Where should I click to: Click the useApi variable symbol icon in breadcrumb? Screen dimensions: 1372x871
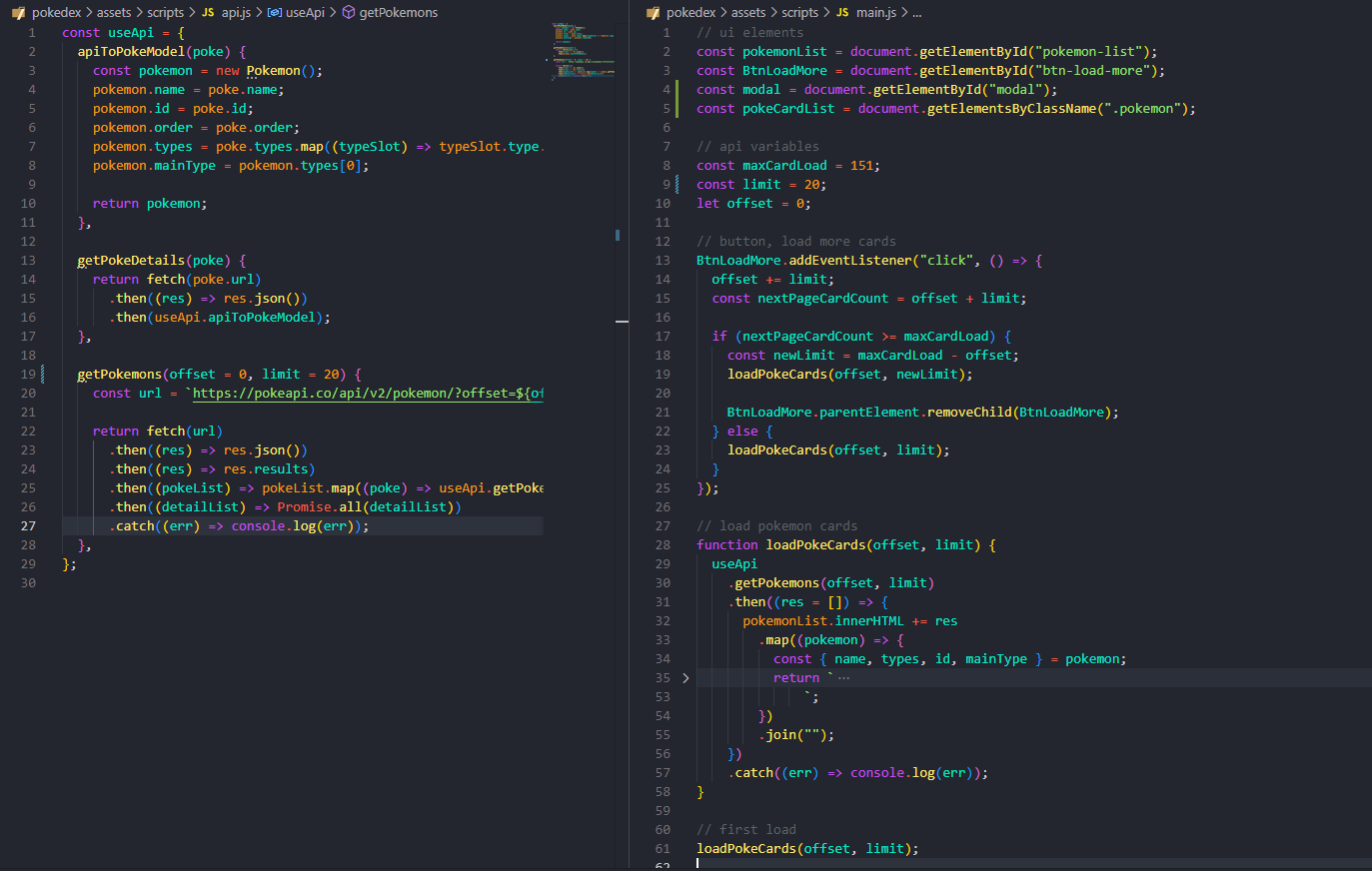[x=274, y=13]
